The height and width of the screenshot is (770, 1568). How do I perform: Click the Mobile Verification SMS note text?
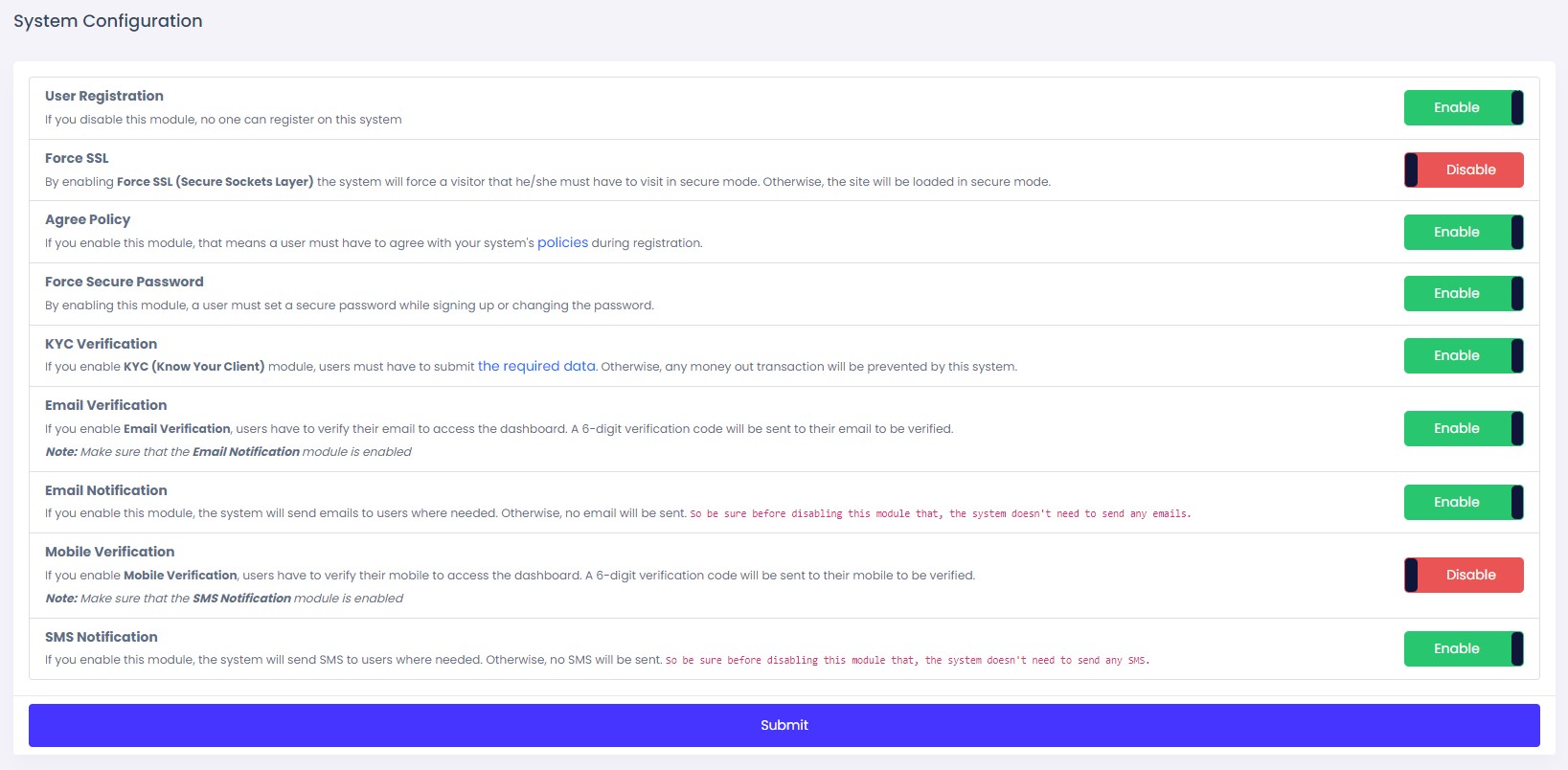[224, 599]
